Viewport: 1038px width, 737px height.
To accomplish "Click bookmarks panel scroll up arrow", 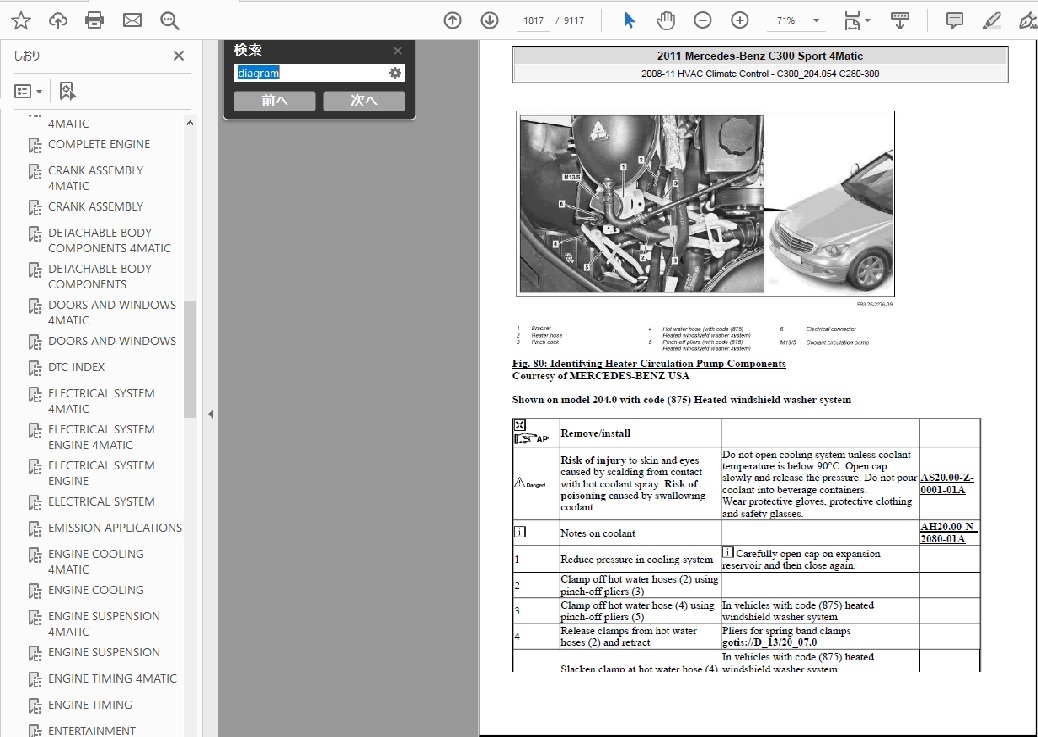I will [x=190, y=123].
